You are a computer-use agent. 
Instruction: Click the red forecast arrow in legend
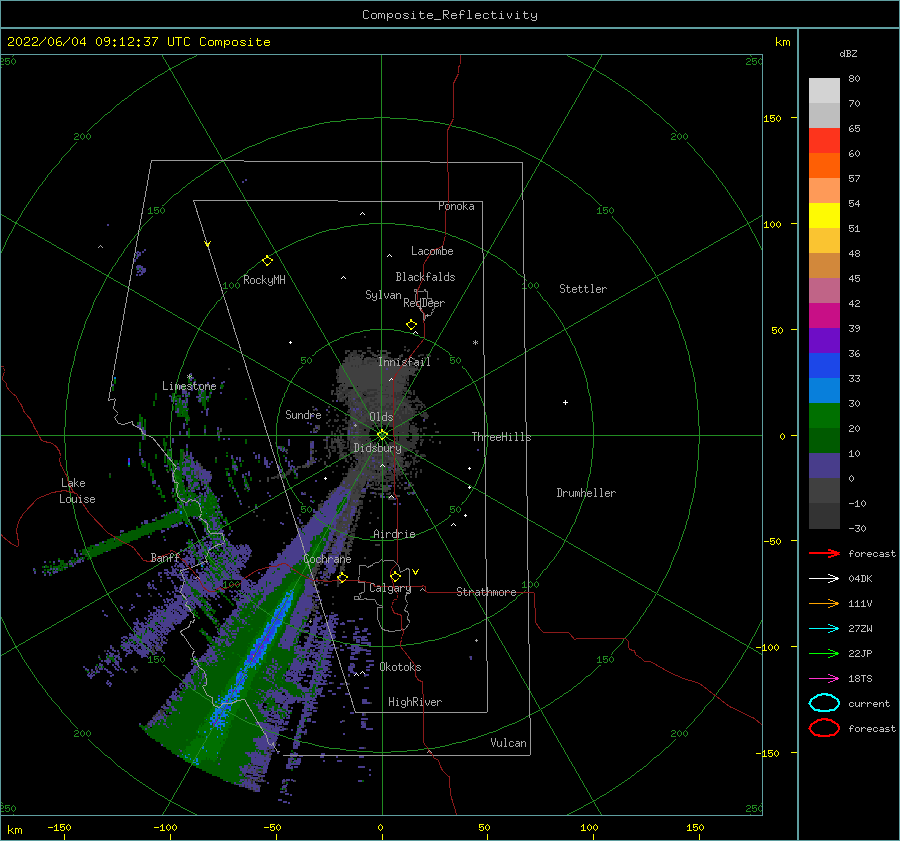824,553
